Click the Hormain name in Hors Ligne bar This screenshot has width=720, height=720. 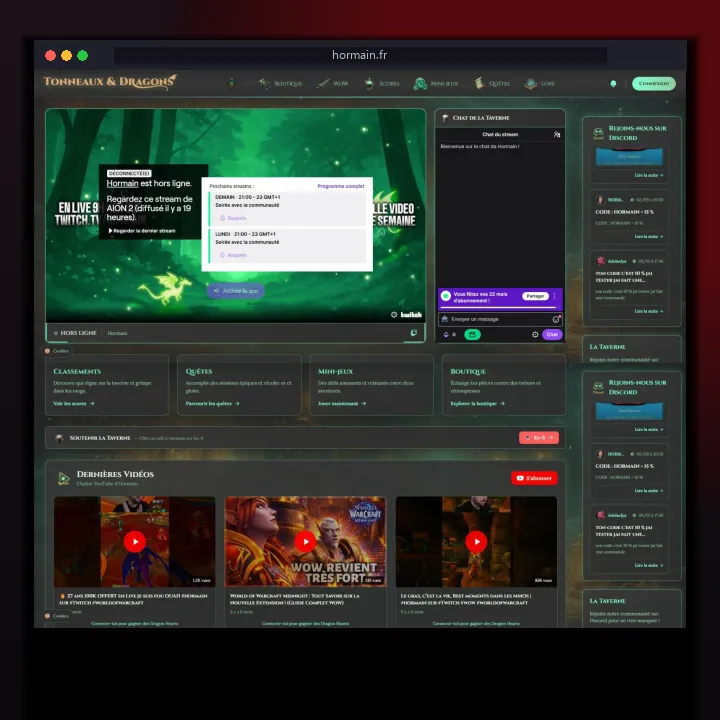tap(118, 333)
